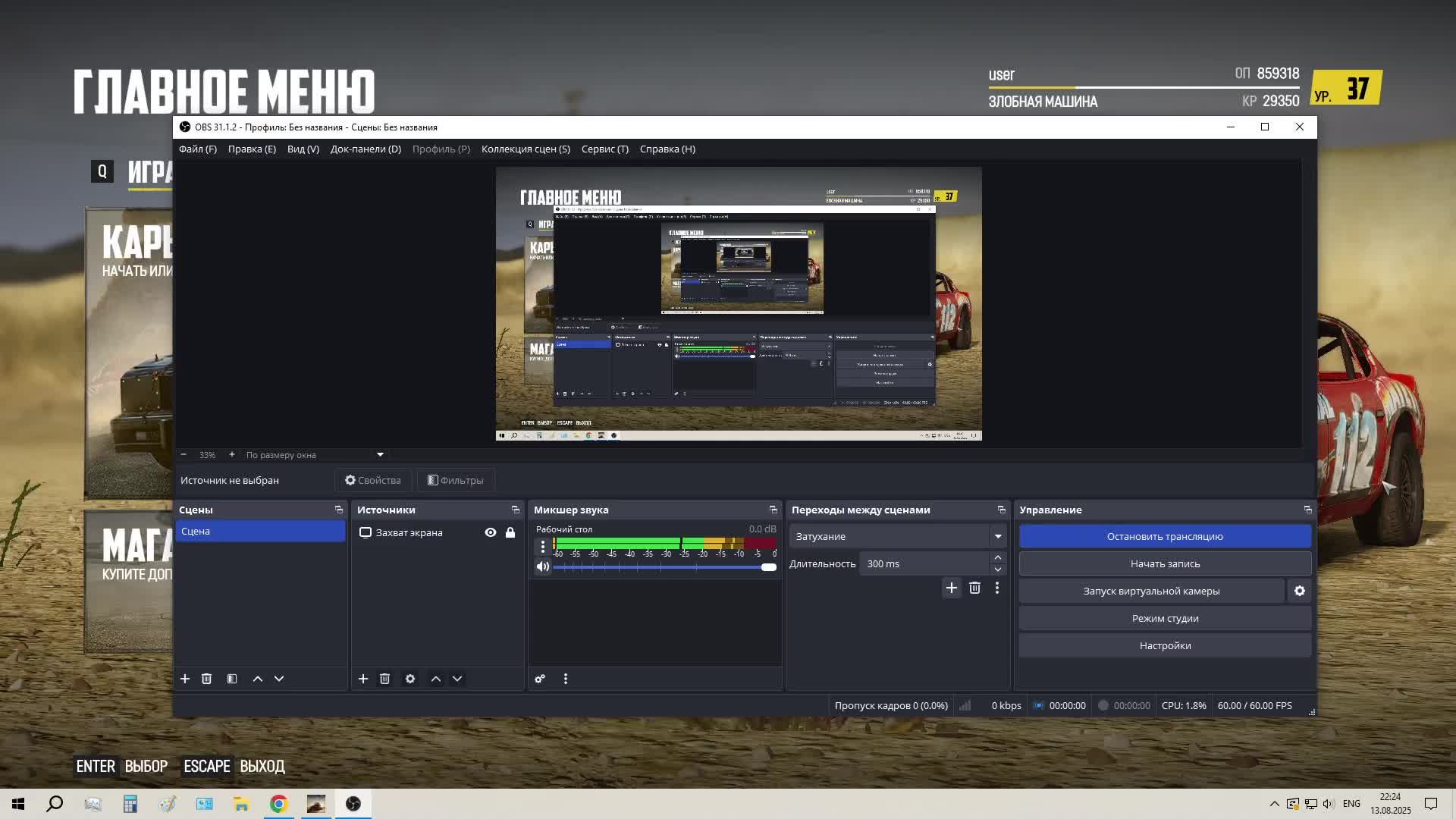Click Остановить трансляцию button
This screenshot has height=819, width=1456.
(x=1164, y=536)
